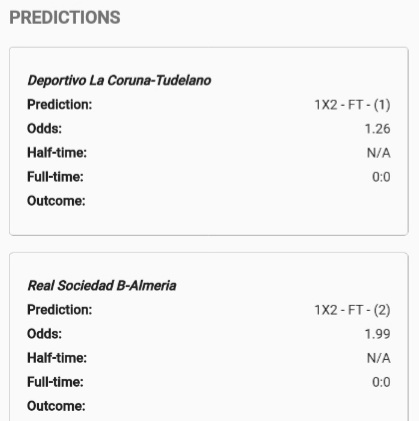This screenshot has width=419, height=421.
Task: Click the Odds label in the Real Sociedad B card
Action: click(45, 334)
